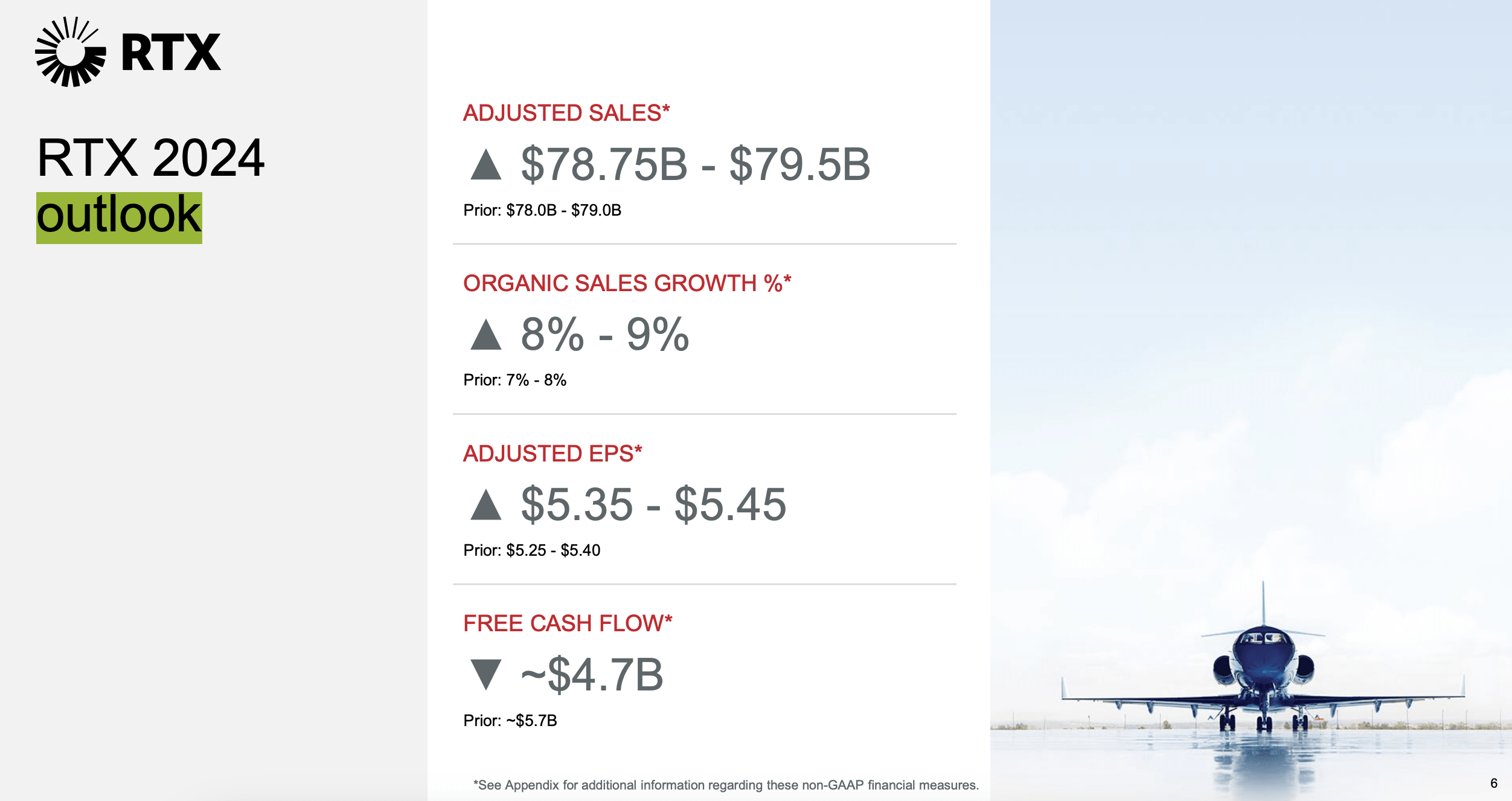Click the up arrow beside Adjusted Sales
Image resolution: width=1512 pixels, height=801 pixels.
[x=486, y=165]
